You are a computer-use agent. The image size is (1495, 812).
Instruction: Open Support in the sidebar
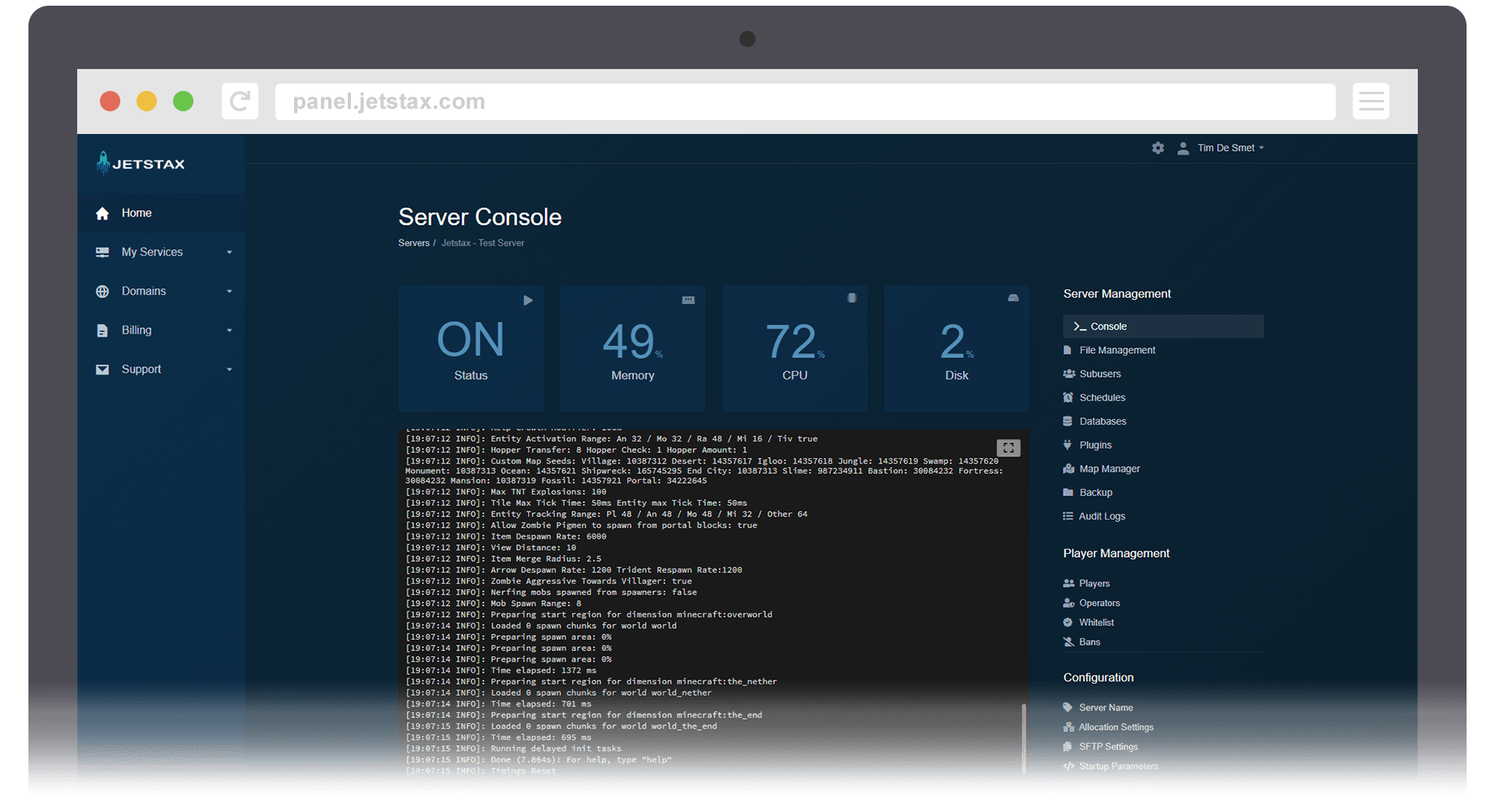[x=161, y=369]
